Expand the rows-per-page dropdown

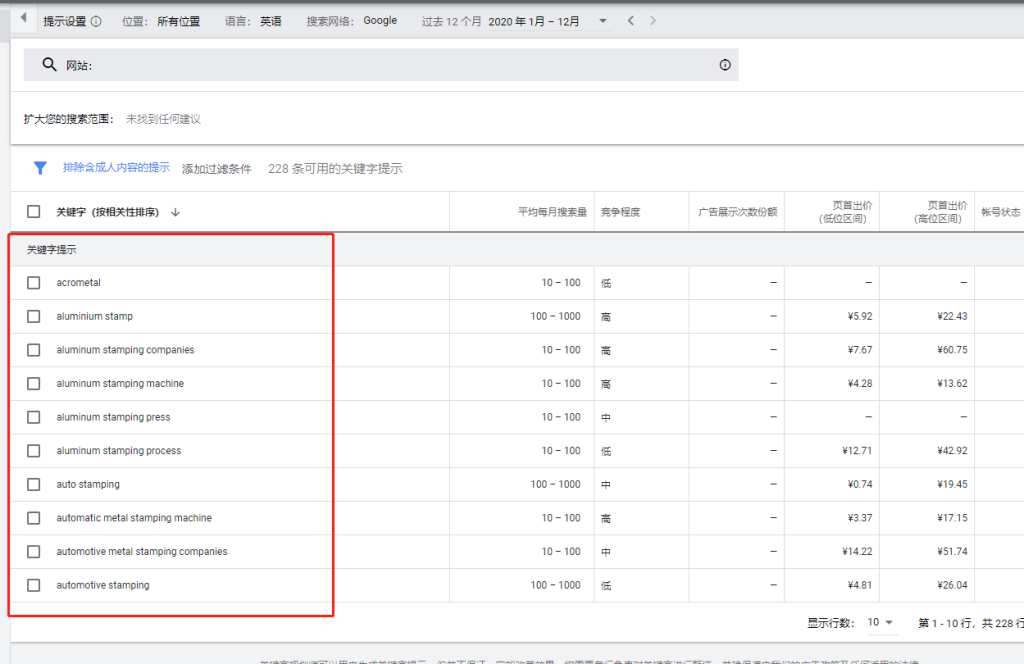[880, 623]
